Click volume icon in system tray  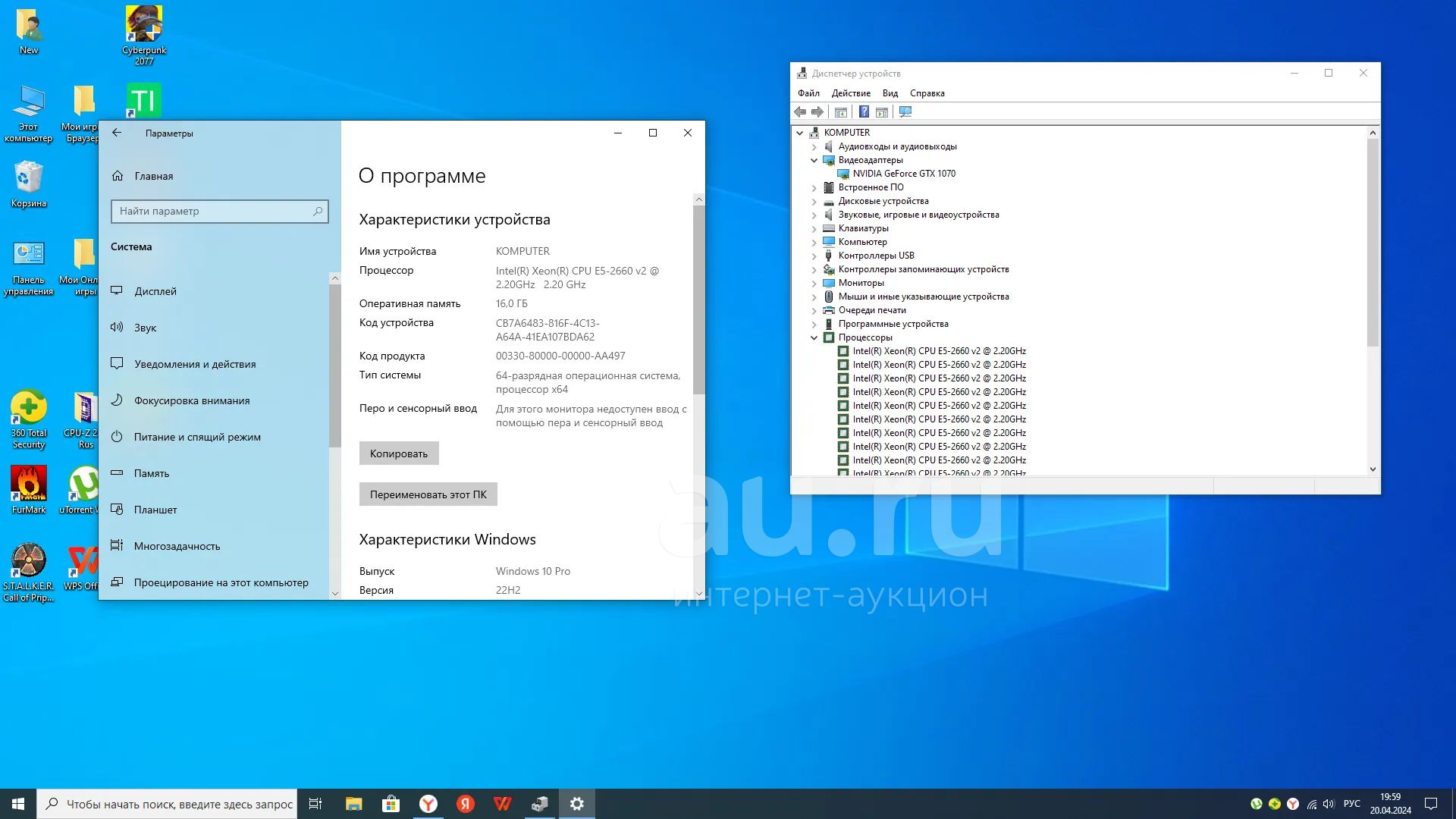[1329, 804]
